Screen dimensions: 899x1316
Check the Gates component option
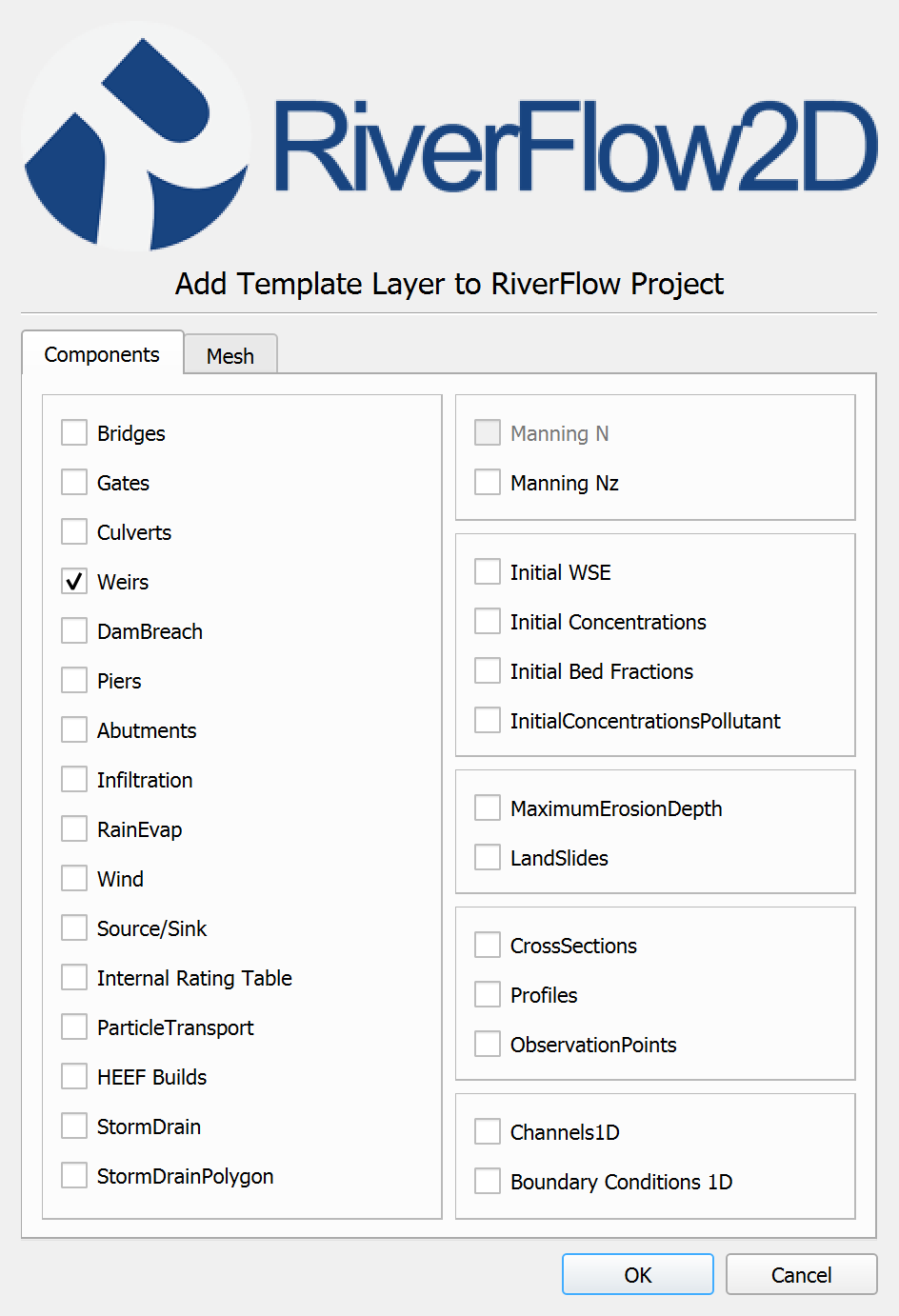[x=74, y=483]
